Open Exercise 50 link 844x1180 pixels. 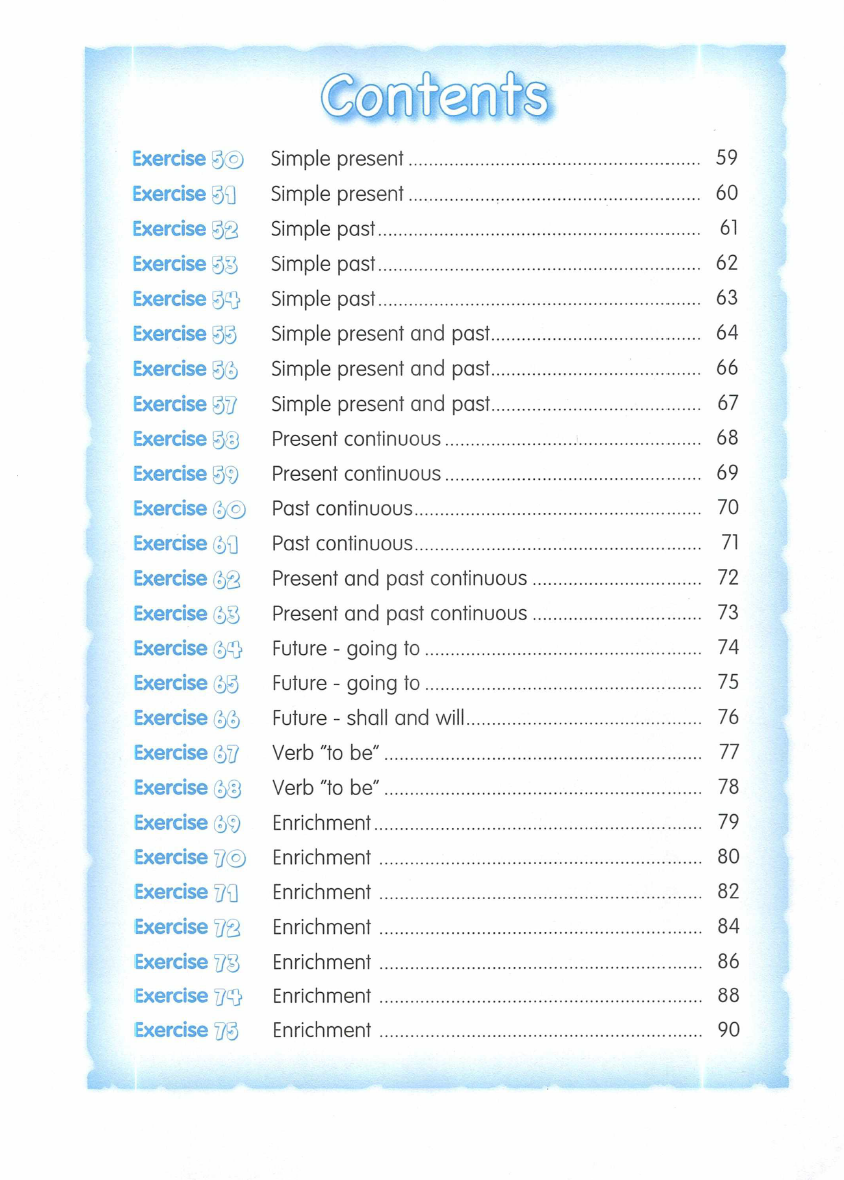point(187,159)
